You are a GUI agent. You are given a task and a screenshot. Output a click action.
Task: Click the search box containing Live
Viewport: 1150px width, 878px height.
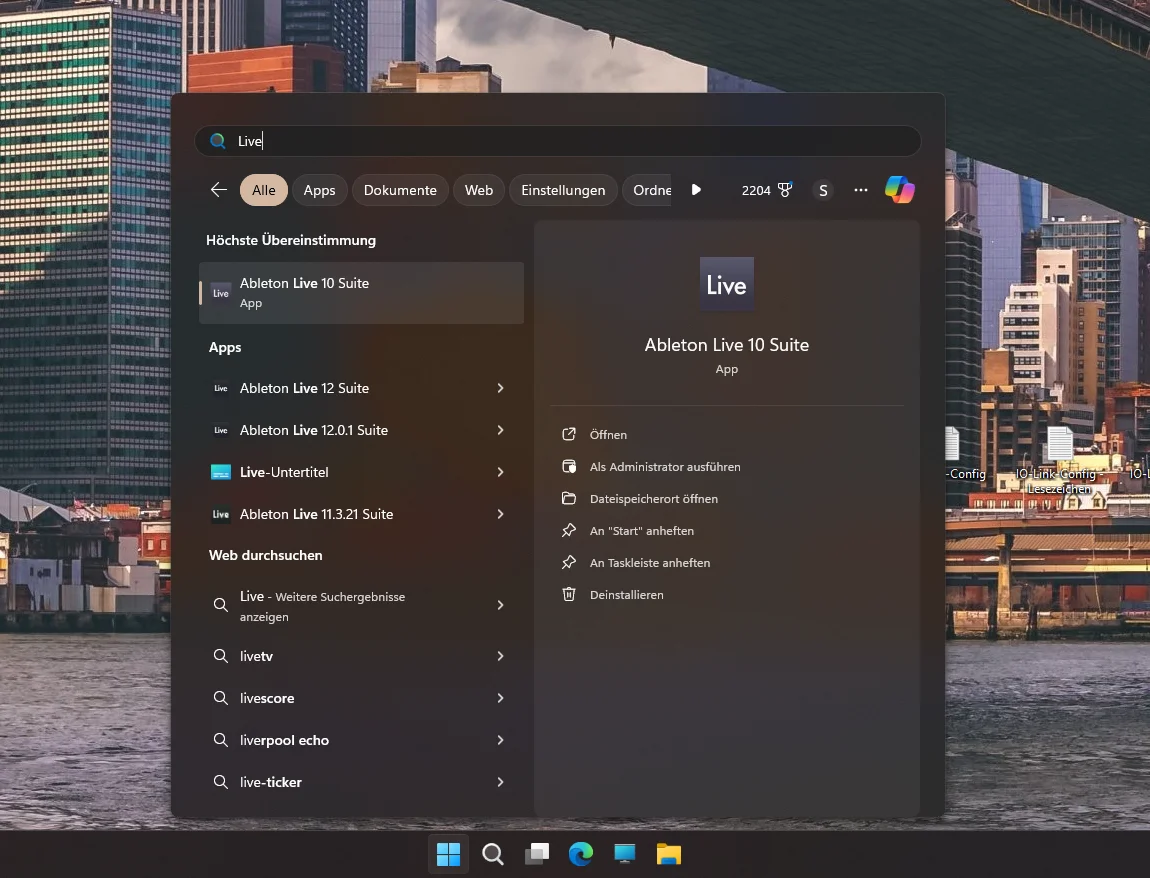pyautogui.click(x=557, y=141)
